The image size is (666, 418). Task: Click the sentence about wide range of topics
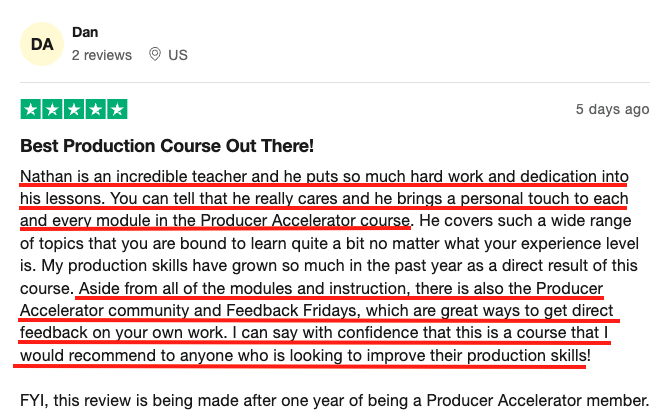click(329, 232)
